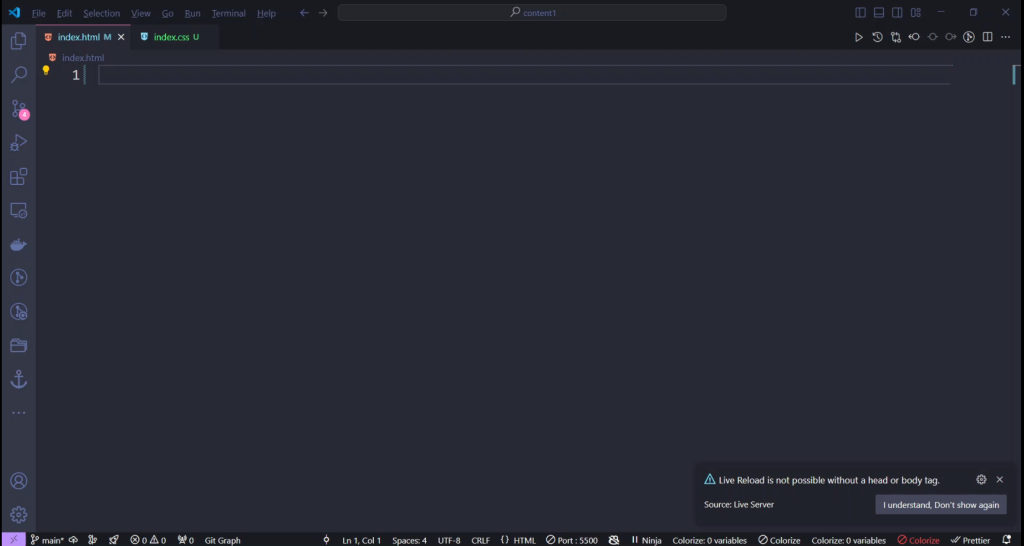Show additional views via activity bar ellipsis

coord(18,413)
